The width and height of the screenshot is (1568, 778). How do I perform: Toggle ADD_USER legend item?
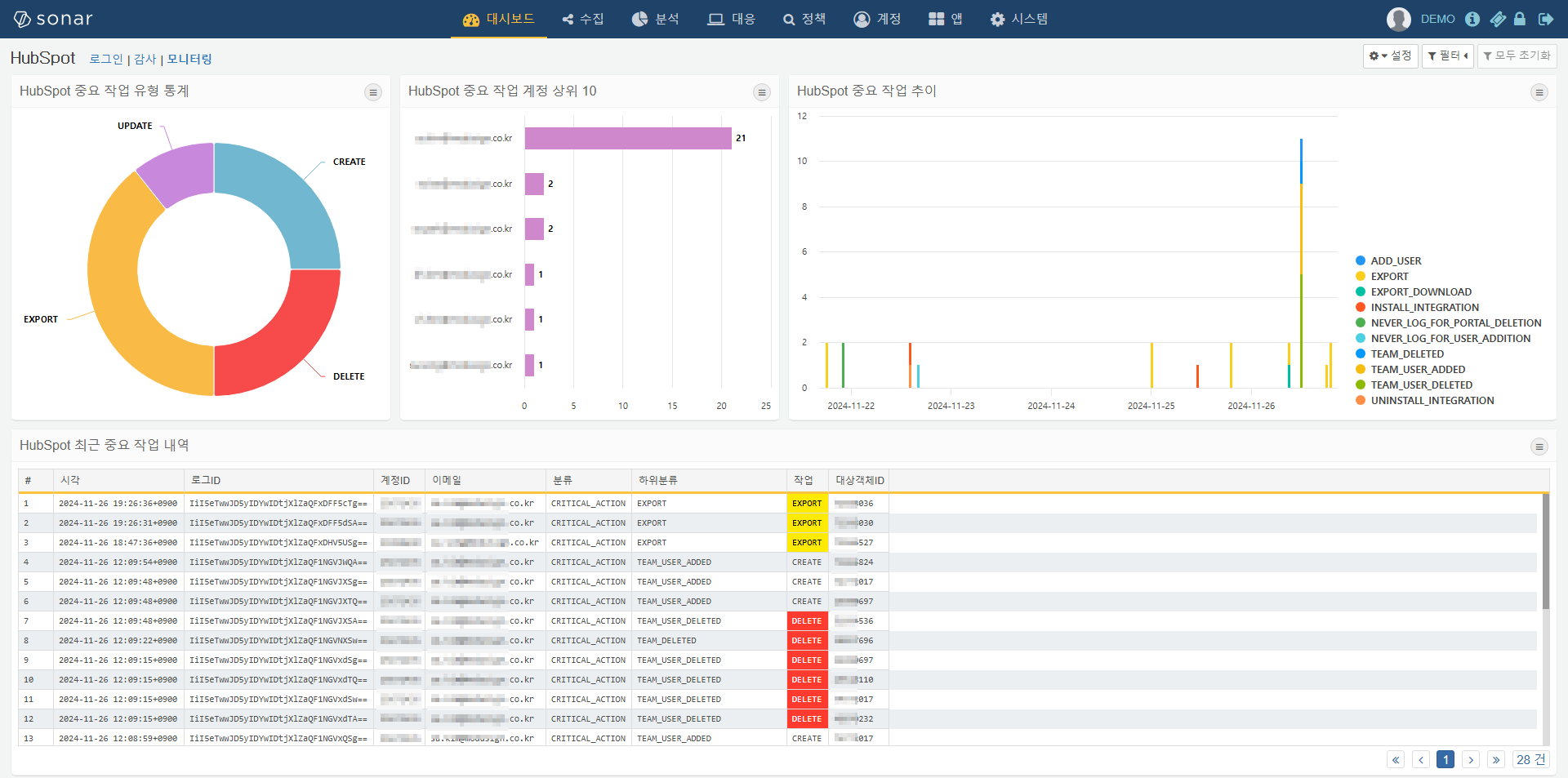1388,261
